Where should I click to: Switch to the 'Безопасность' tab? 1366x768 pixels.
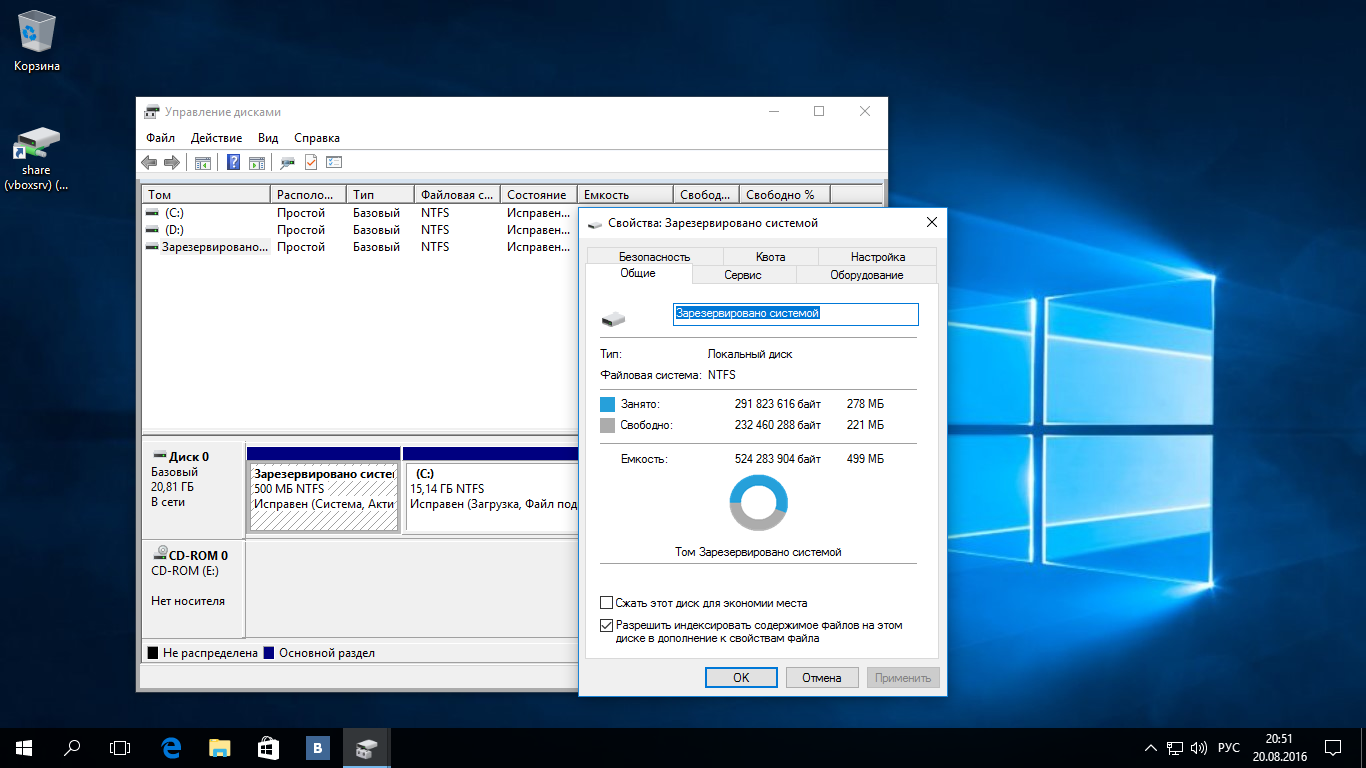coord(654,257)
